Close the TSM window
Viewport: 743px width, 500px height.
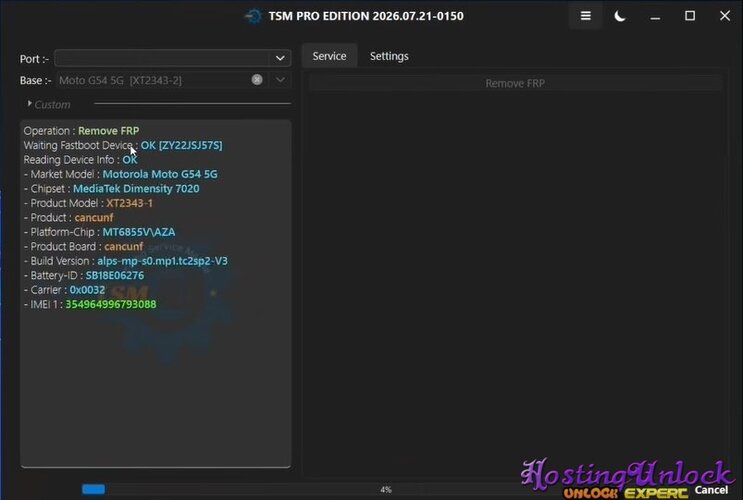(725, 16)
